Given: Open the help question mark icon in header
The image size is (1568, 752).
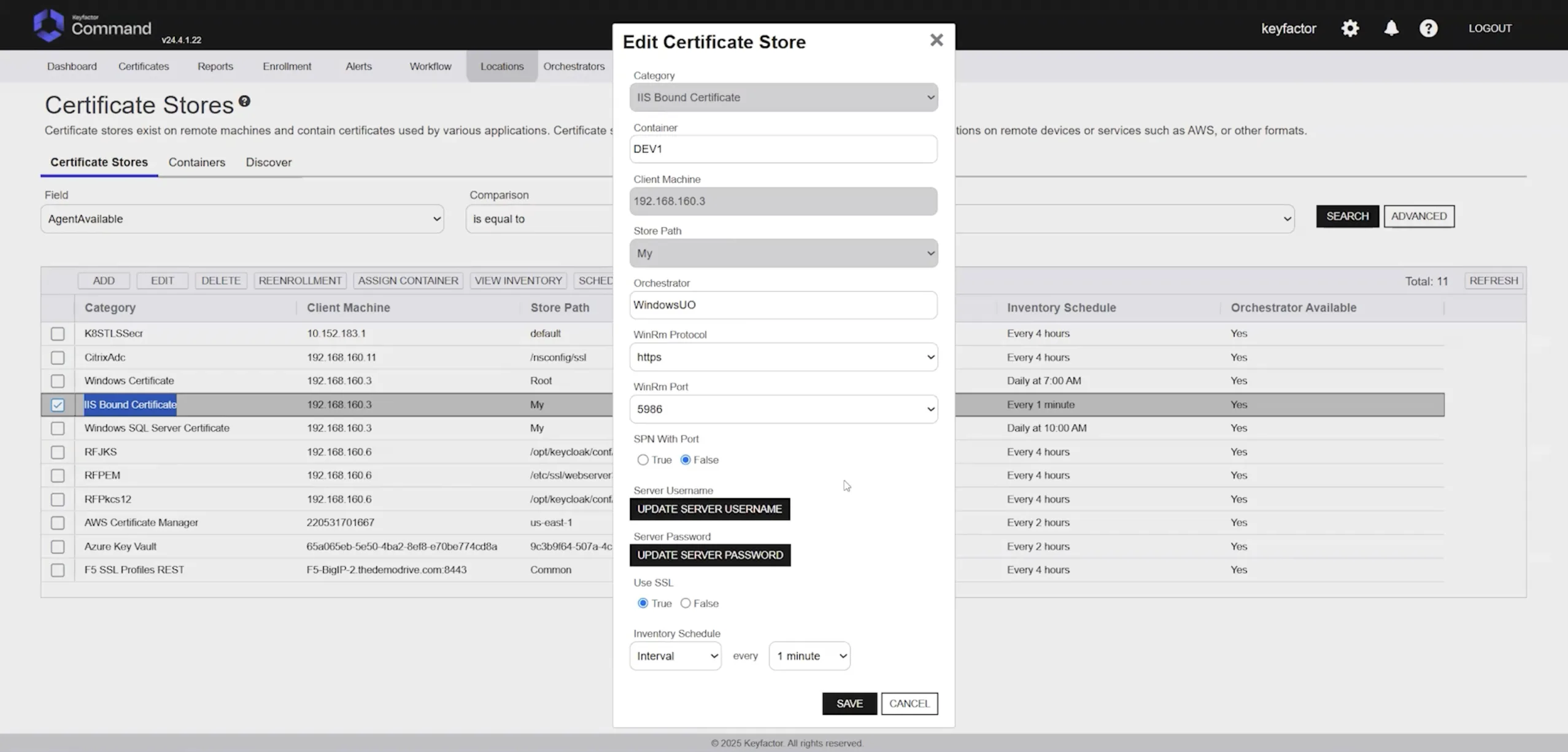Looking at the screenshot, I should pos(1428,28).
